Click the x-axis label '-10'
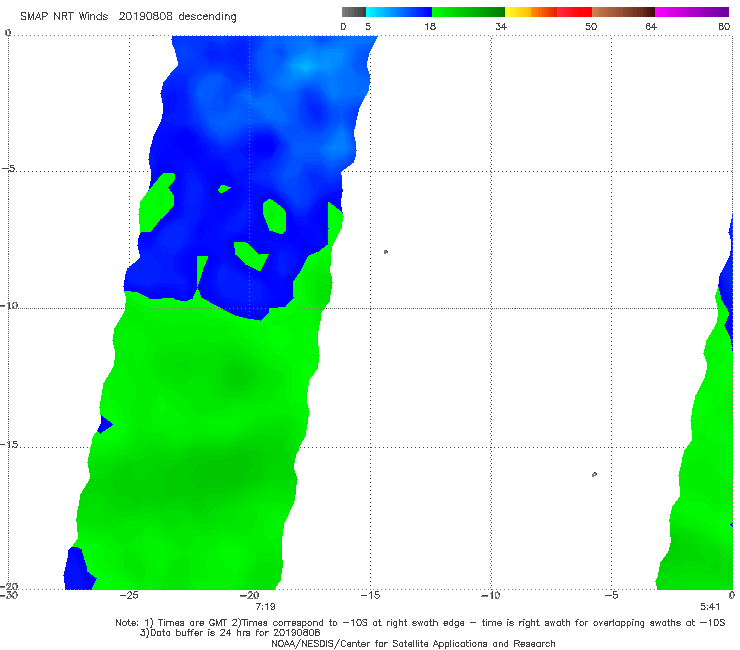The height and width of the screenshot is (650, 740). (490, 595)
